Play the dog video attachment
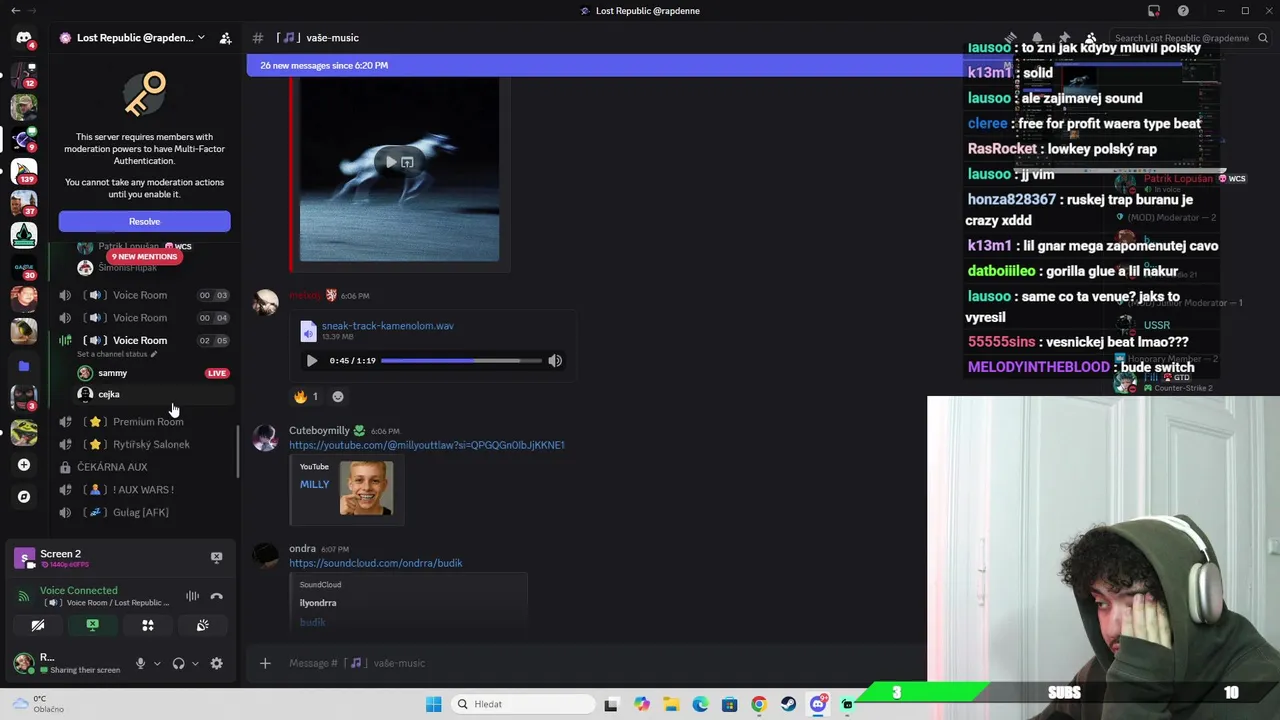Screen dimensions: 1280x720 [391, 162]
